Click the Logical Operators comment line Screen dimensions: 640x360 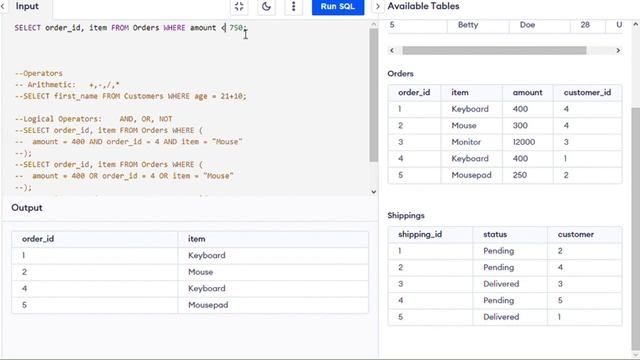pyautogui.click(x=93, y=119)
